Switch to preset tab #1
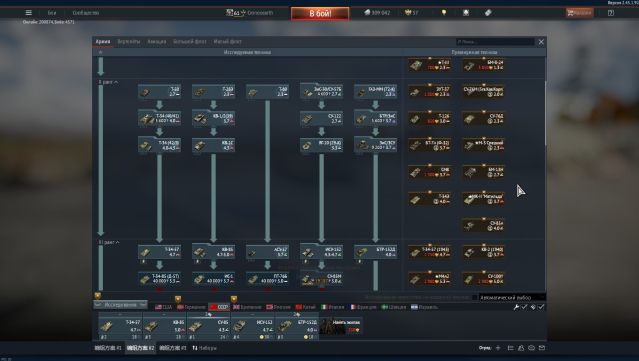This screenshot has height=361, width=639. (108, 348)
